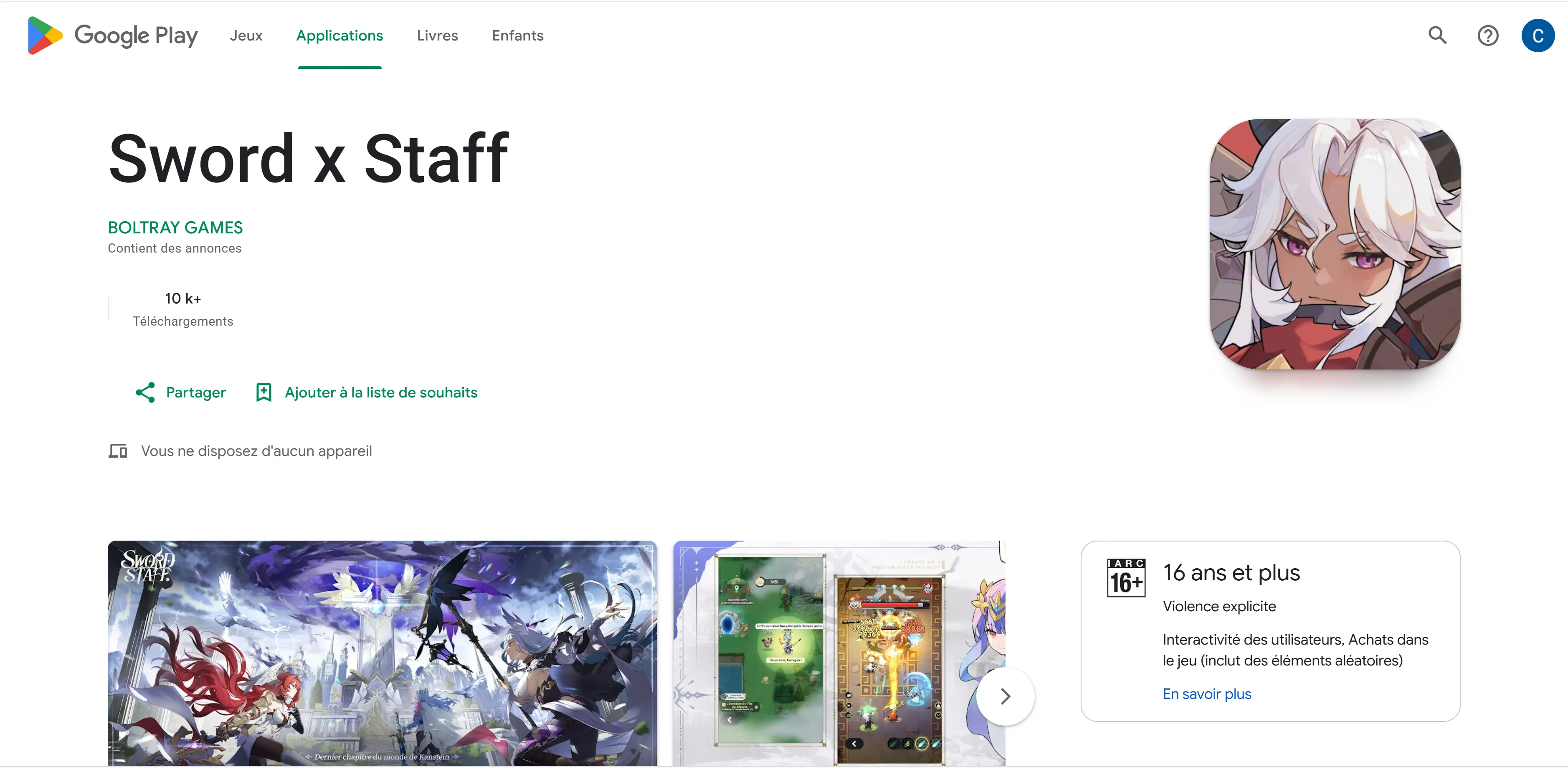Follow the En savoir plus link
Screen dimensions: 1568x769
click(x=1206, y=693)
